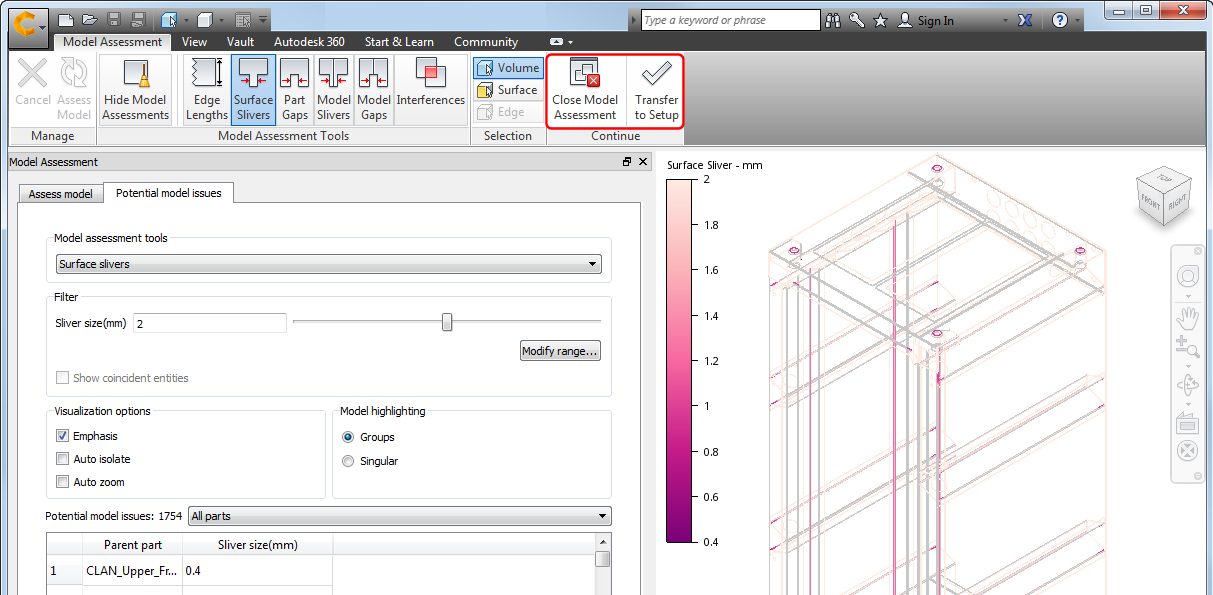Screen dimensions: 1213x595
Task: Click the star favorites icon
Action: coord(880,20)
